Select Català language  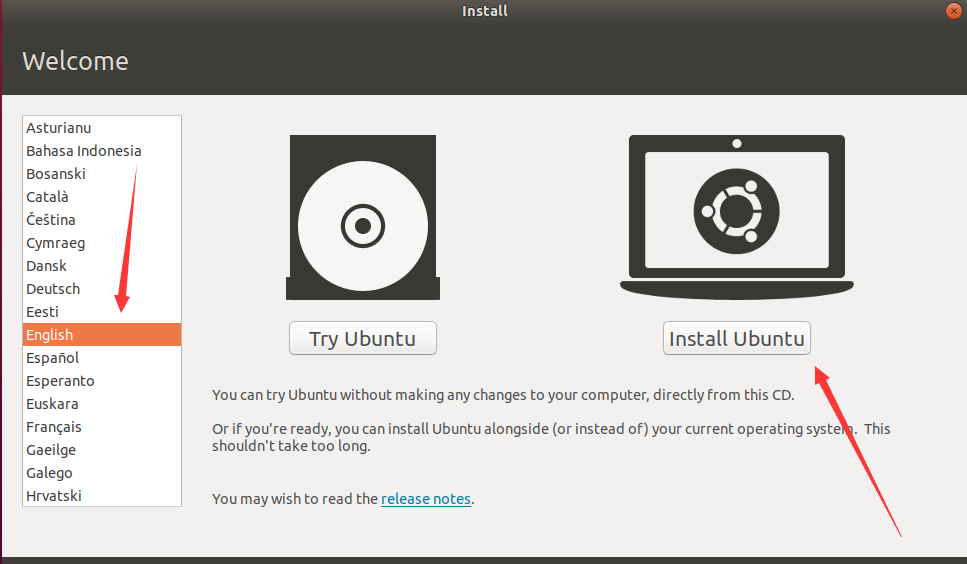[x=102, y=197]
